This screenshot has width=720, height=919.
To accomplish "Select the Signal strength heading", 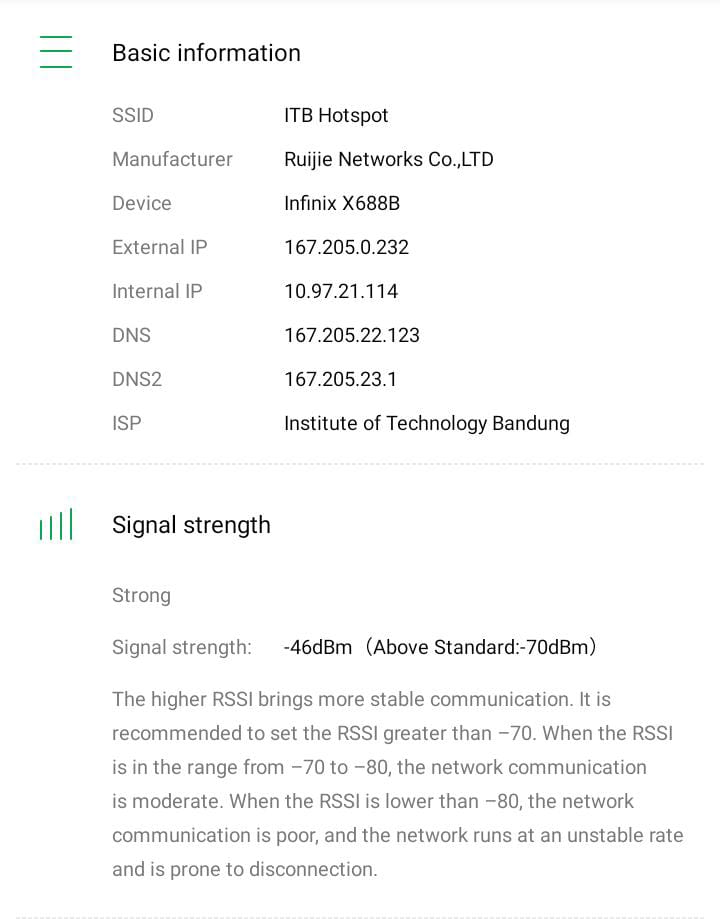I will (x=191, y=525).
